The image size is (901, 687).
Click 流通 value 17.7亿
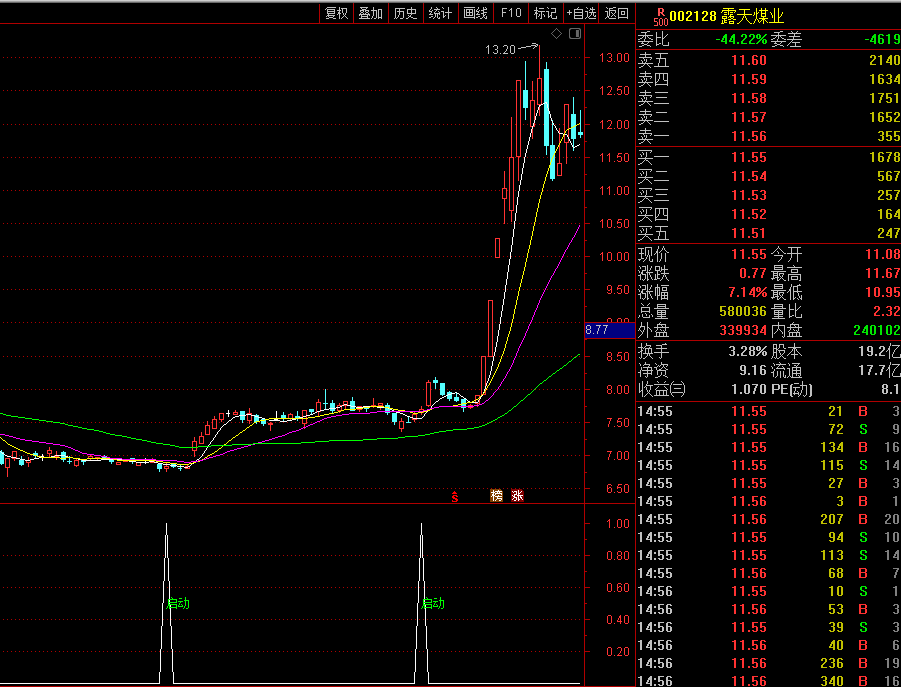coord(880,370)
